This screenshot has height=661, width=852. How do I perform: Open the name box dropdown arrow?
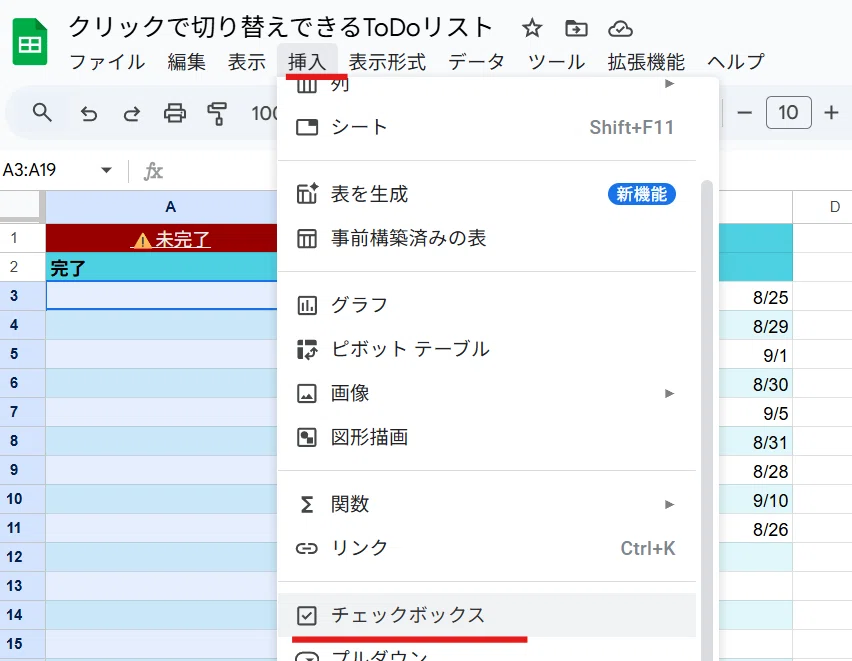106,170
